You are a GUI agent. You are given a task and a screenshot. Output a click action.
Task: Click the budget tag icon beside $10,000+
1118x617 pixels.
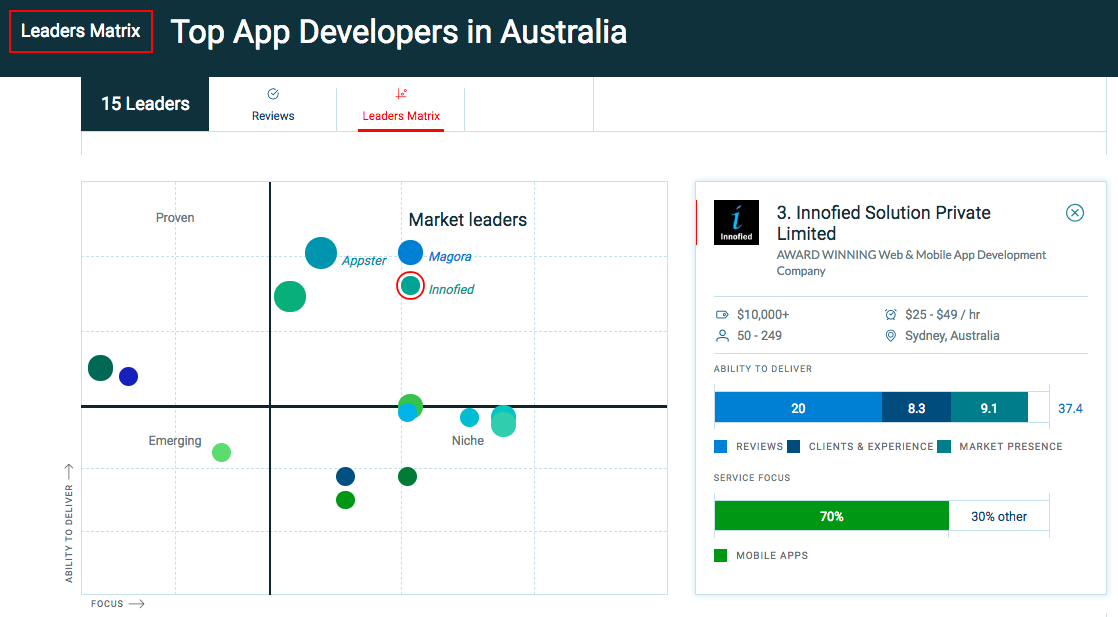pyautogui.click(x=722, y=315)
